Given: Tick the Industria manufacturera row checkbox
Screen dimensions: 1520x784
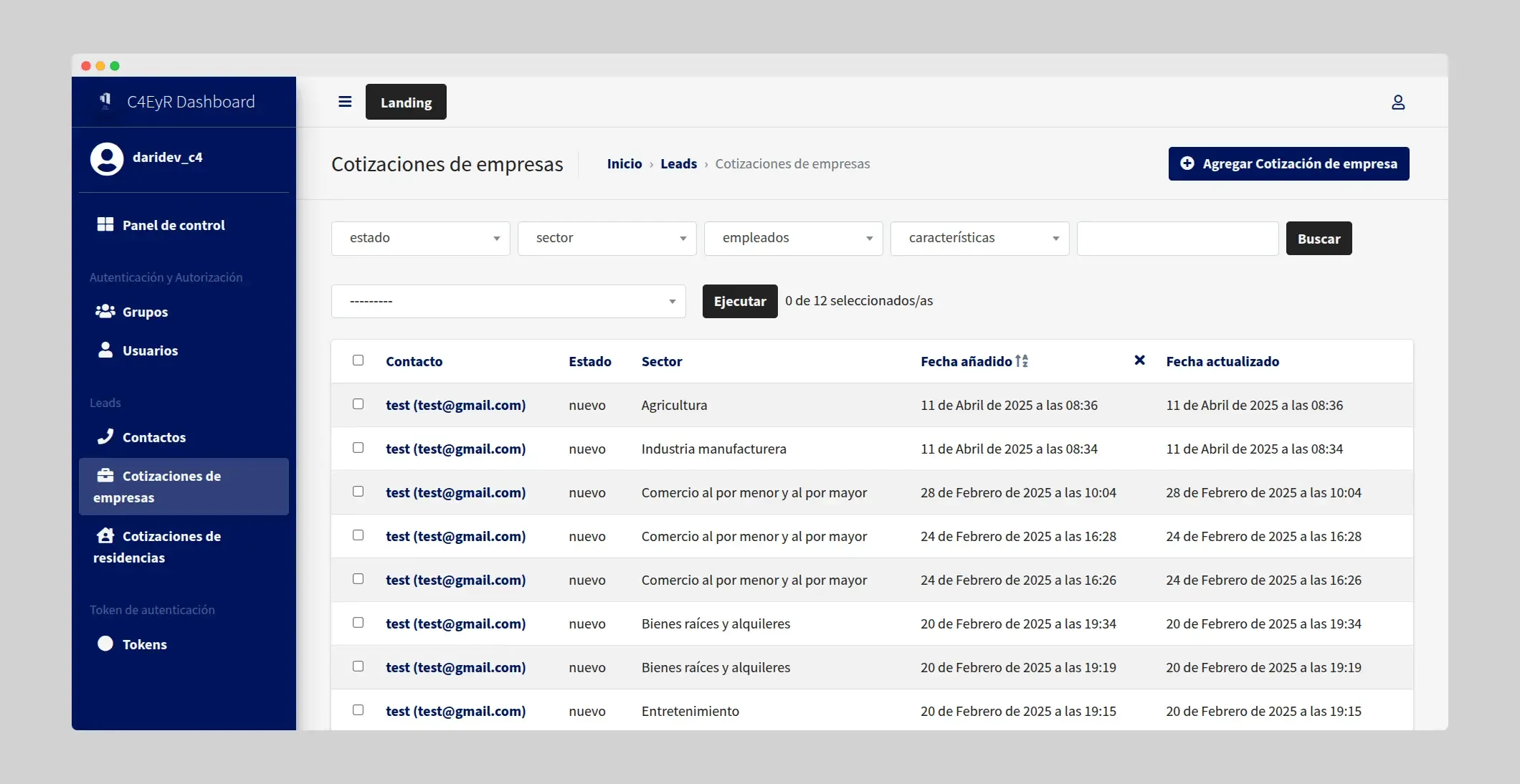Looking at the screenshot, I should pos(358,448).
